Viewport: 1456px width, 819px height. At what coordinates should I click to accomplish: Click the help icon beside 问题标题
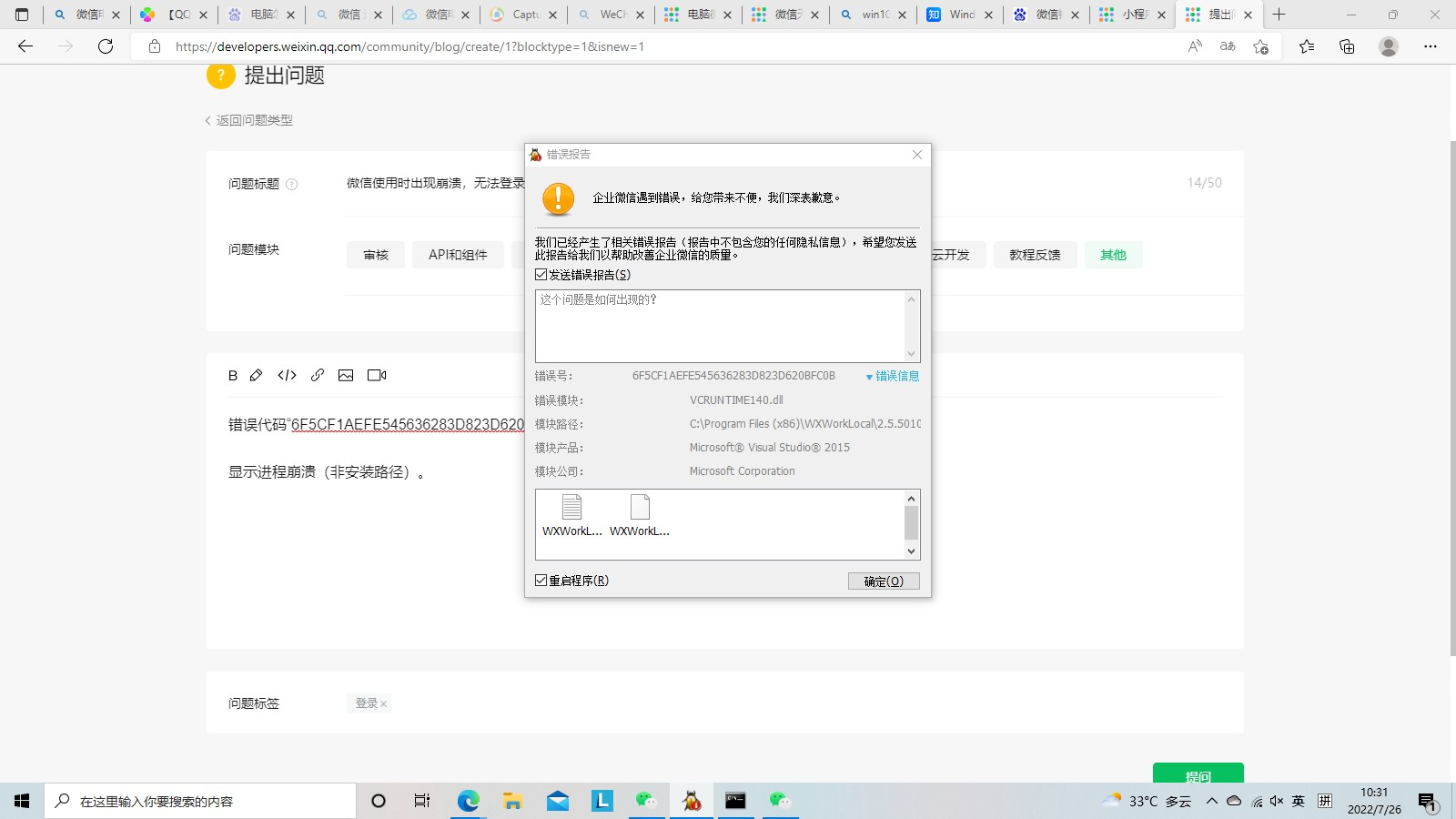tap(292, 184)
